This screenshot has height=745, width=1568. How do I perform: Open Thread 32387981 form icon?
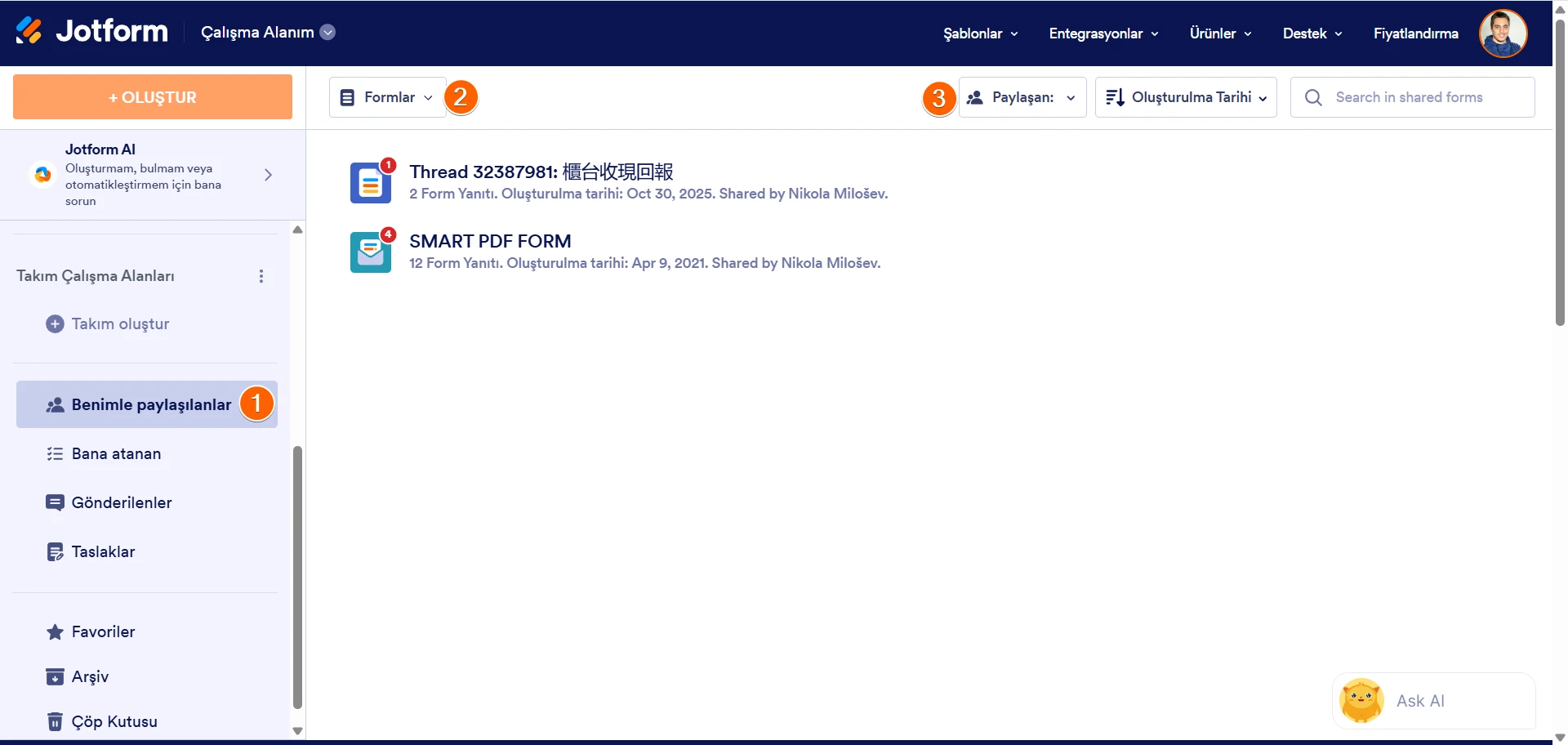point(371,182)
